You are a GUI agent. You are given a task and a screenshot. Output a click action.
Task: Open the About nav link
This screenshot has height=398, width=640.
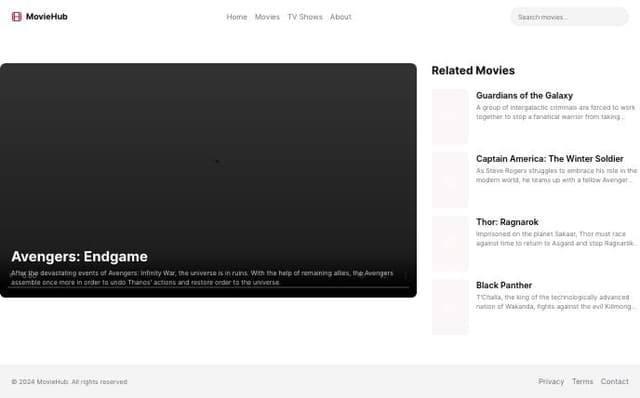pyautogui.click(x=340, y=17)
